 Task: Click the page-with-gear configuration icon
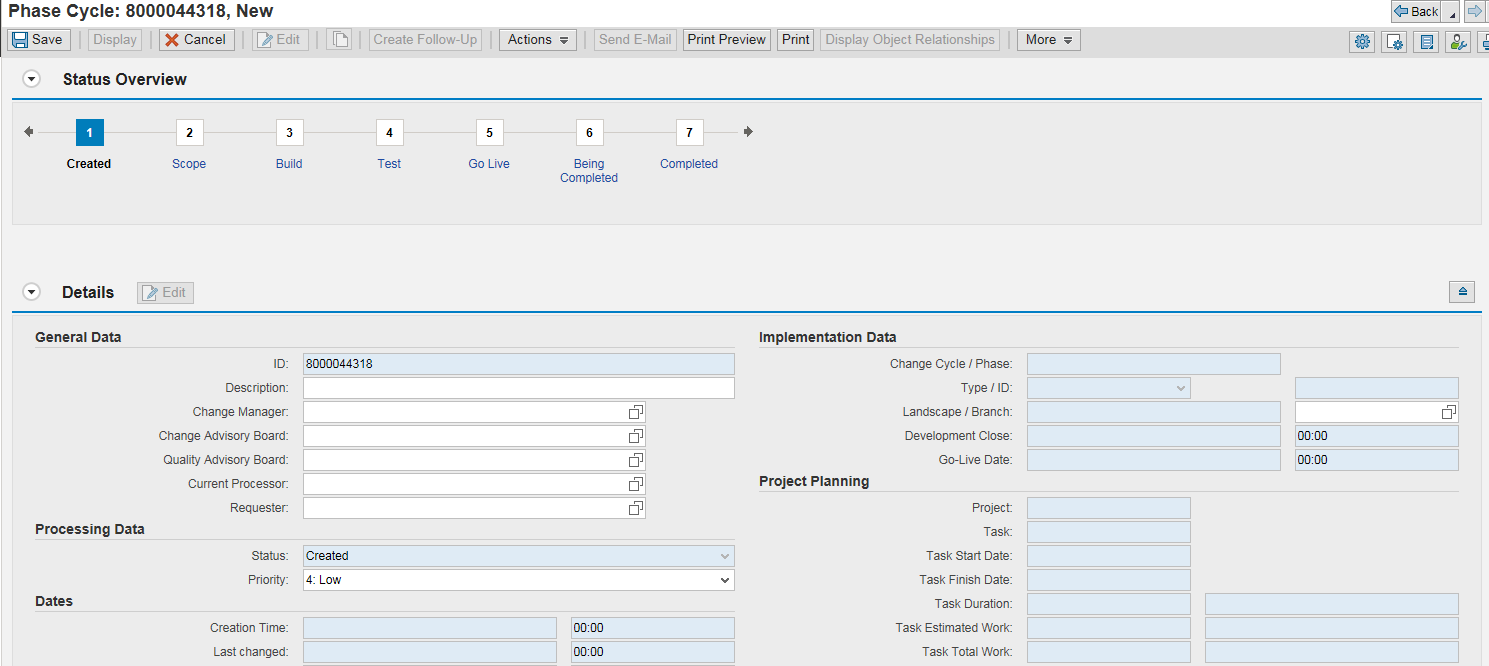(x=1394, y=41)
